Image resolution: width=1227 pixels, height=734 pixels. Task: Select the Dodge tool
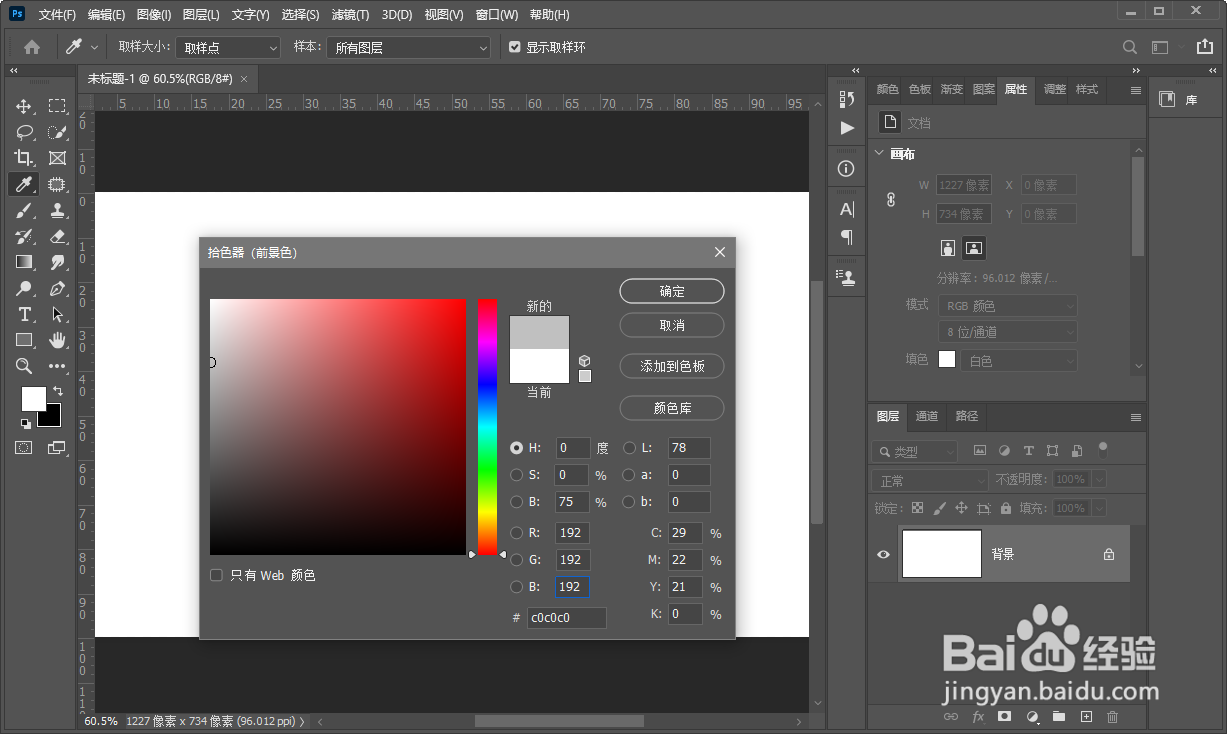(24, 288)
